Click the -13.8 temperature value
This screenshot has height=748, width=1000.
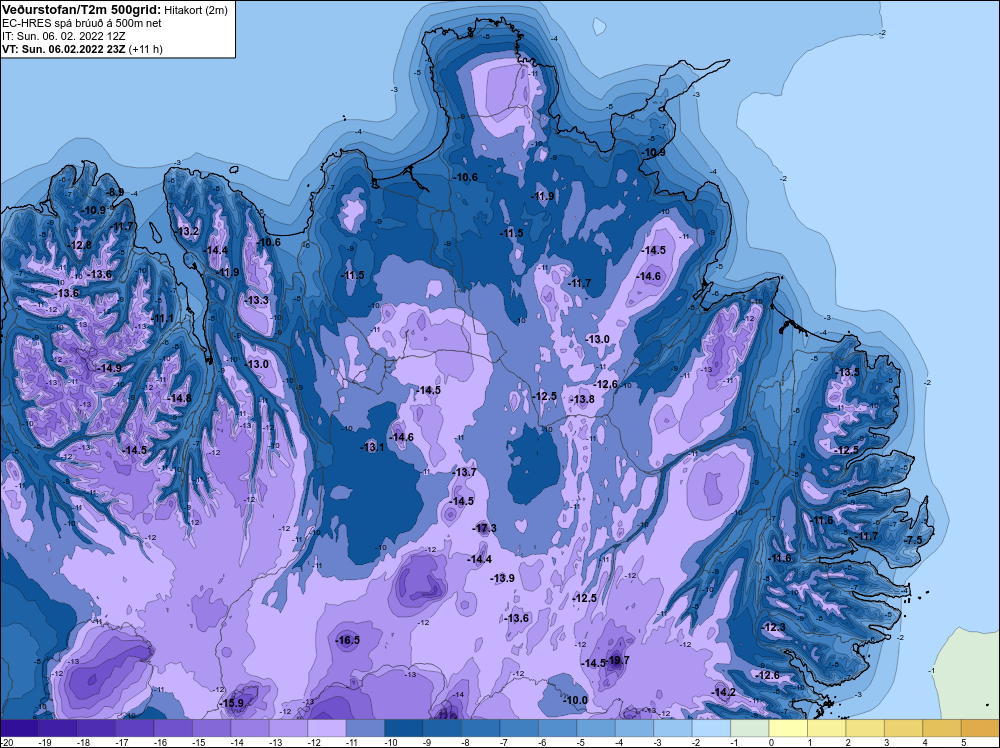pos(582,399)
